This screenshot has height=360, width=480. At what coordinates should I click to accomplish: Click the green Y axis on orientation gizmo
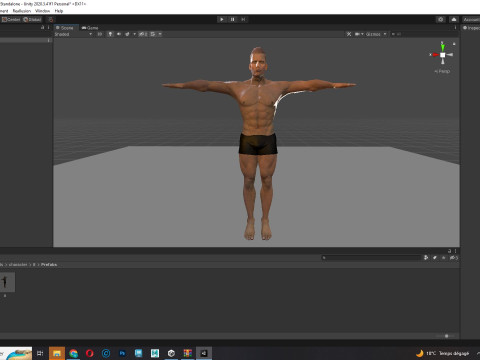click(x=442, y=47)
